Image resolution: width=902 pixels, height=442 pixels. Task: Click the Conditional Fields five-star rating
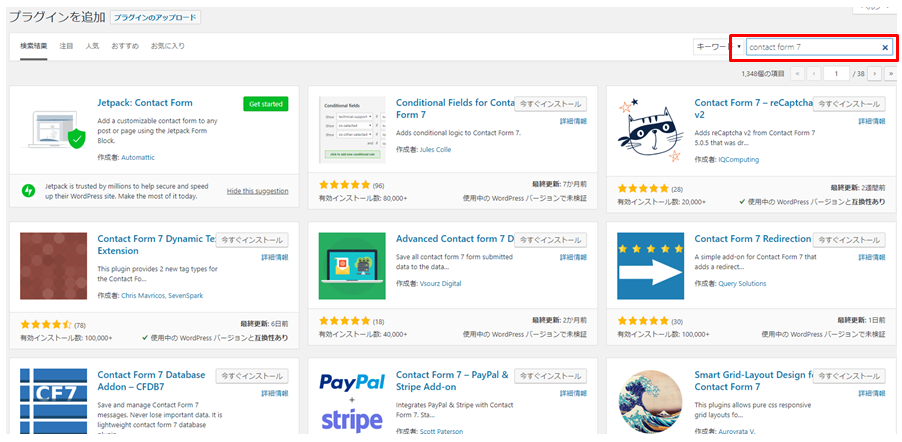[345, 185]
